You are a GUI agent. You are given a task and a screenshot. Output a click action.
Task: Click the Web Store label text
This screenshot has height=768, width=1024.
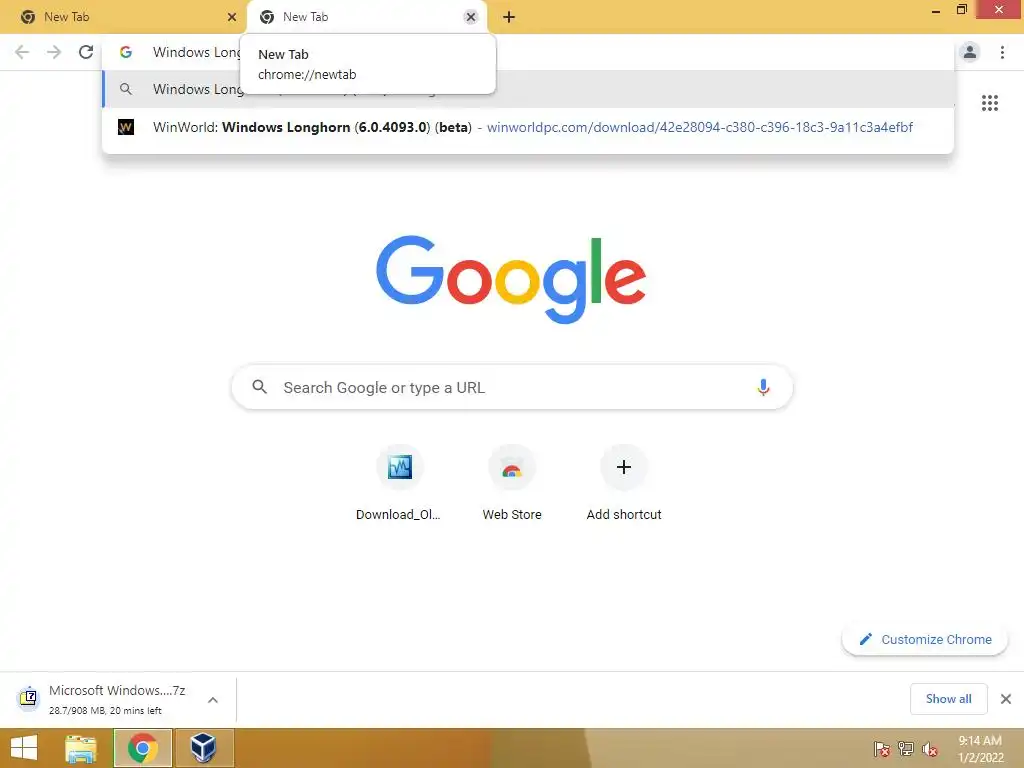512,515
